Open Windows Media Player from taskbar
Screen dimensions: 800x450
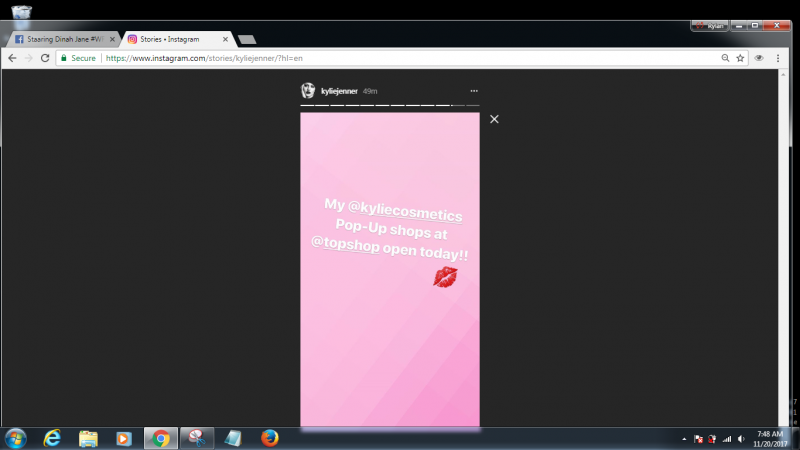click(123, 438)
